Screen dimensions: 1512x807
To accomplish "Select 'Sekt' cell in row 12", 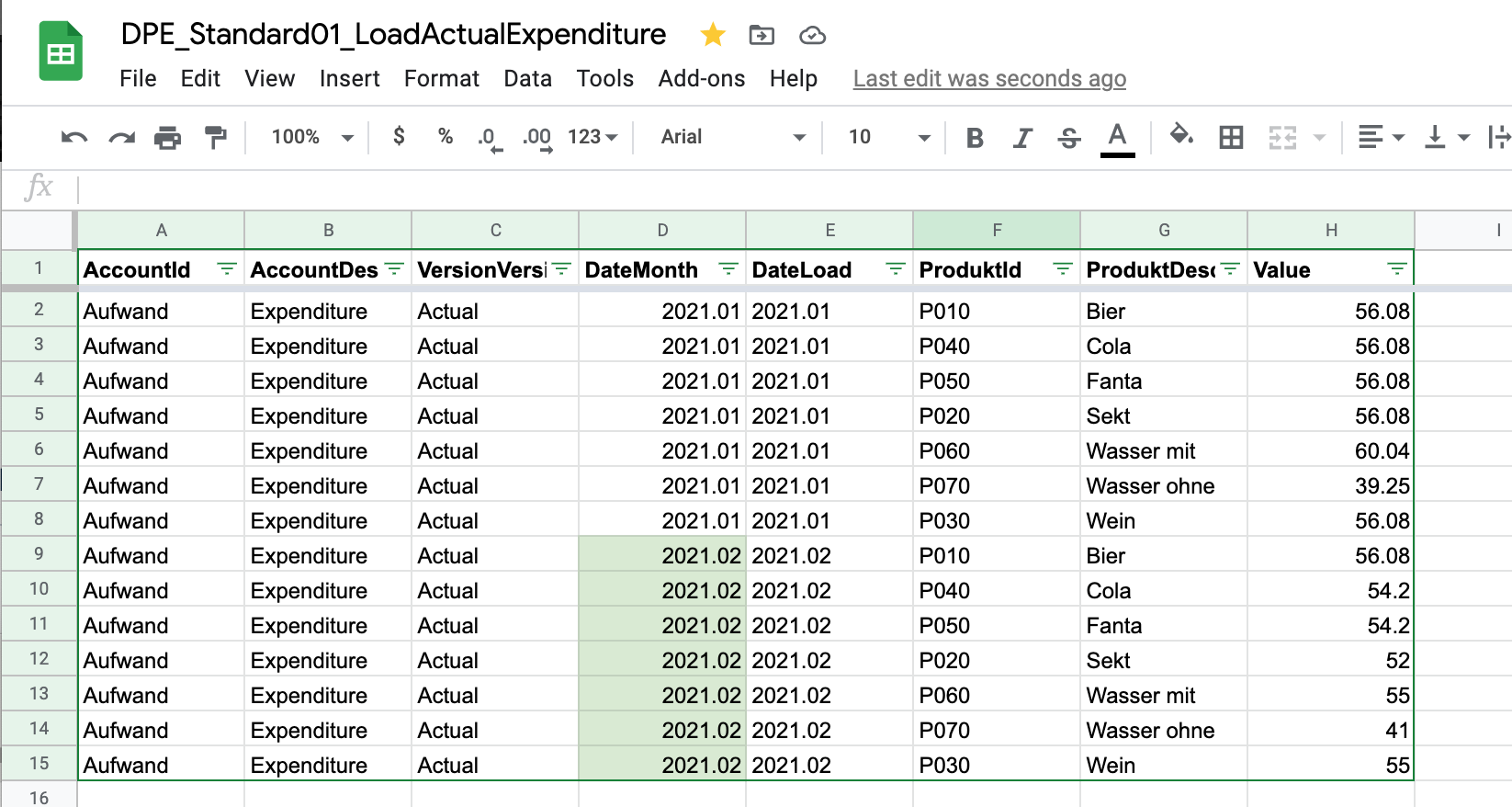I will (1164, 660).
